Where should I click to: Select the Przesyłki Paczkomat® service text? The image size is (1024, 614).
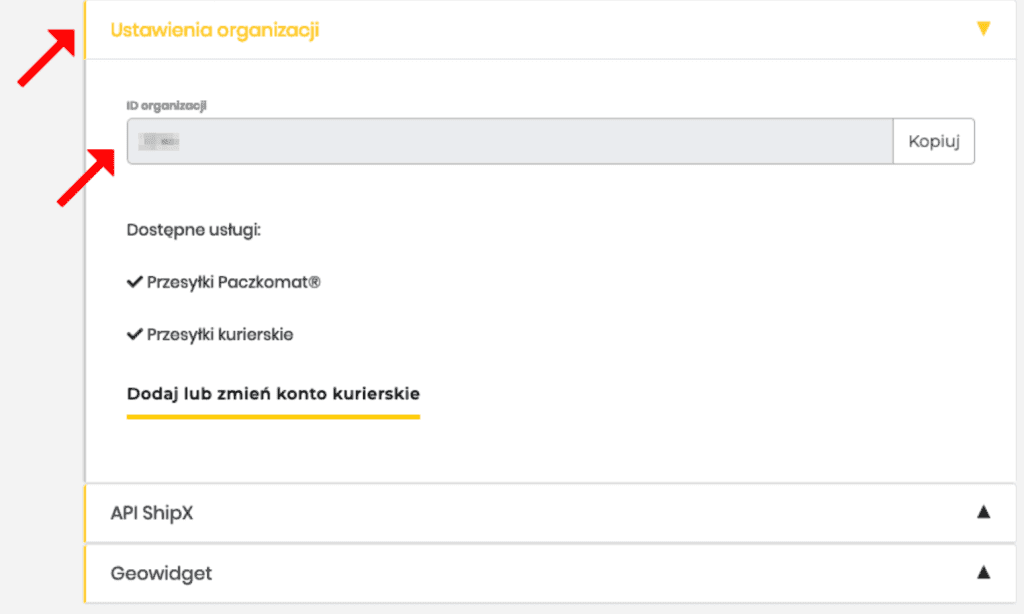pyautogui.click(x=233, y=283)
